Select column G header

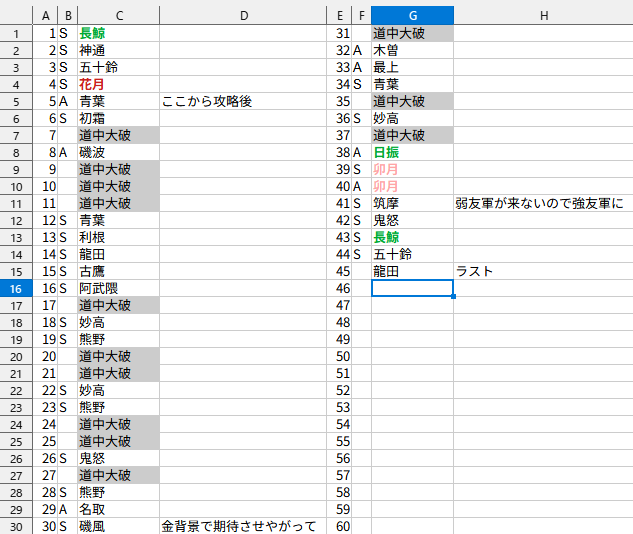(412, 15)
